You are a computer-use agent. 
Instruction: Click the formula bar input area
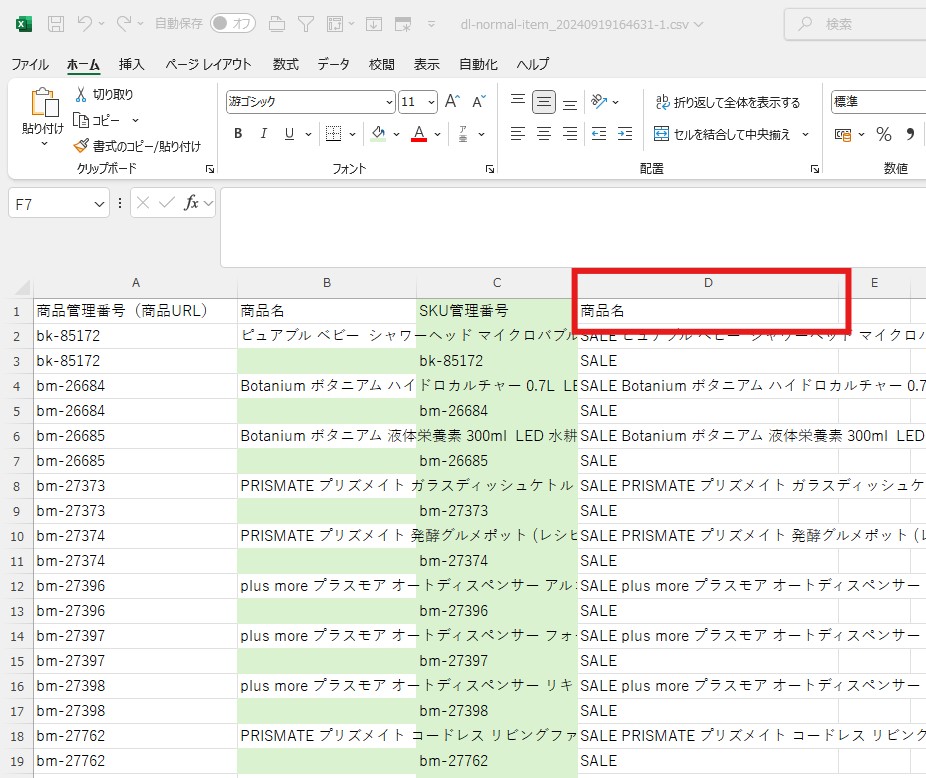pos(573,227)
